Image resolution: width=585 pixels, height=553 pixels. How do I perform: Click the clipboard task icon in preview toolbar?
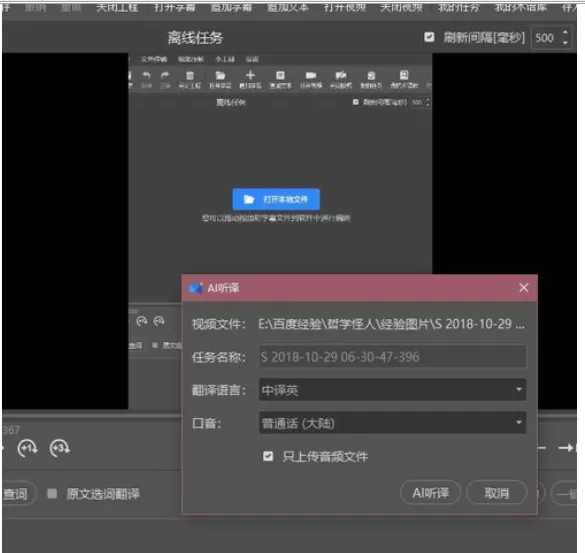(371, 76)
